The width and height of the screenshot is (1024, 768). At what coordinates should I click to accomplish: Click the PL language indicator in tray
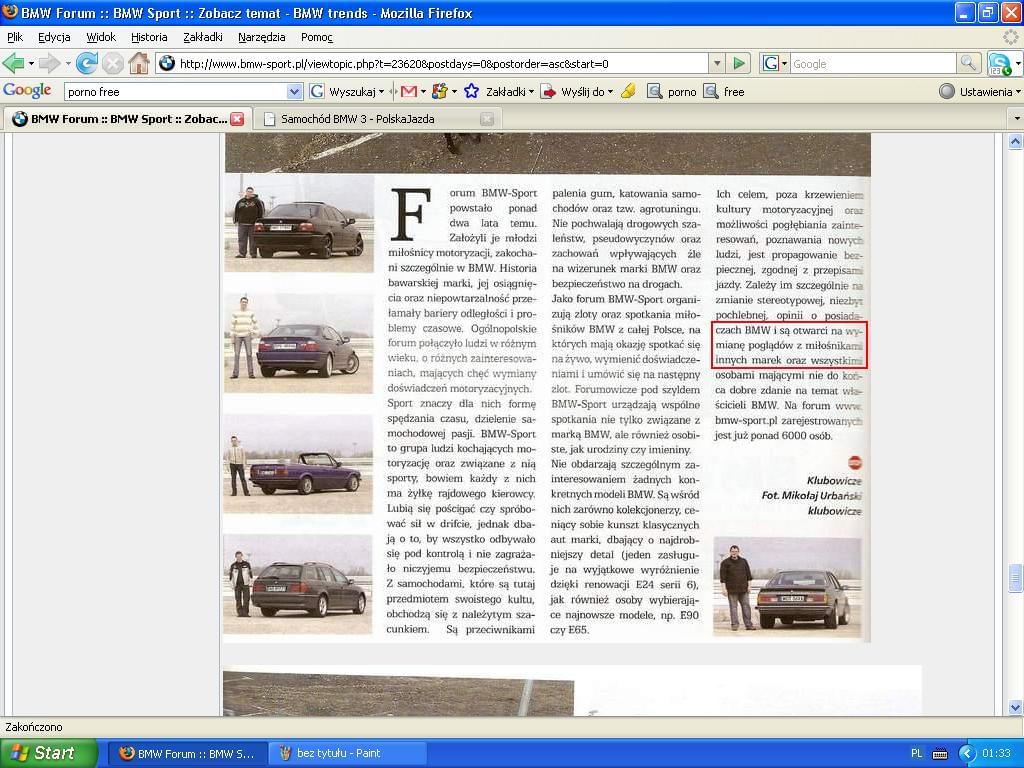(x=916, y=754)
